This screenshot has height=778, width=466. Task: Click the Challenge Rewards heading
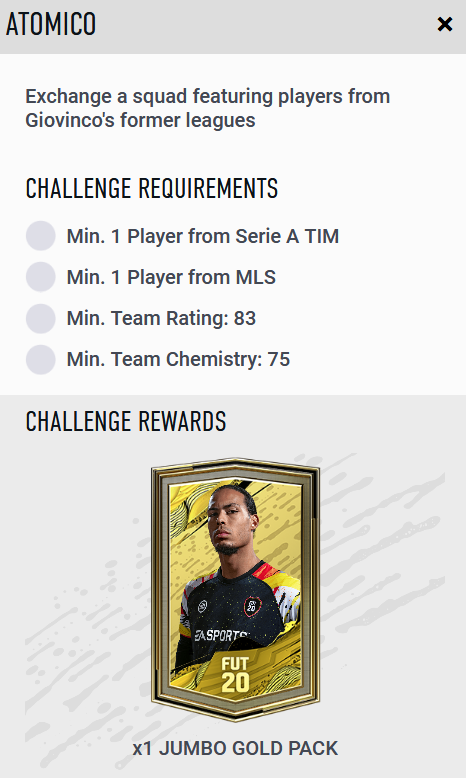[126, 422]
